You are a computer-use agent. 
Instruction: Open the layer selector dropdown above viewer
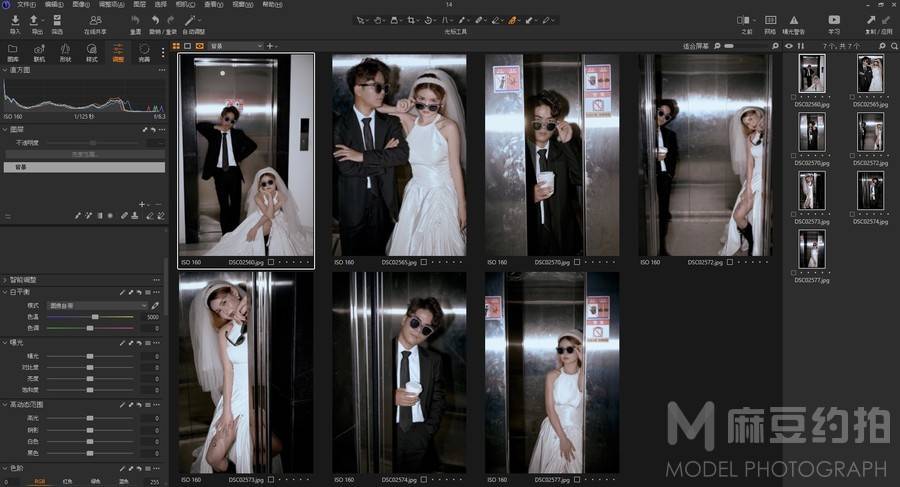coord(235,46)
